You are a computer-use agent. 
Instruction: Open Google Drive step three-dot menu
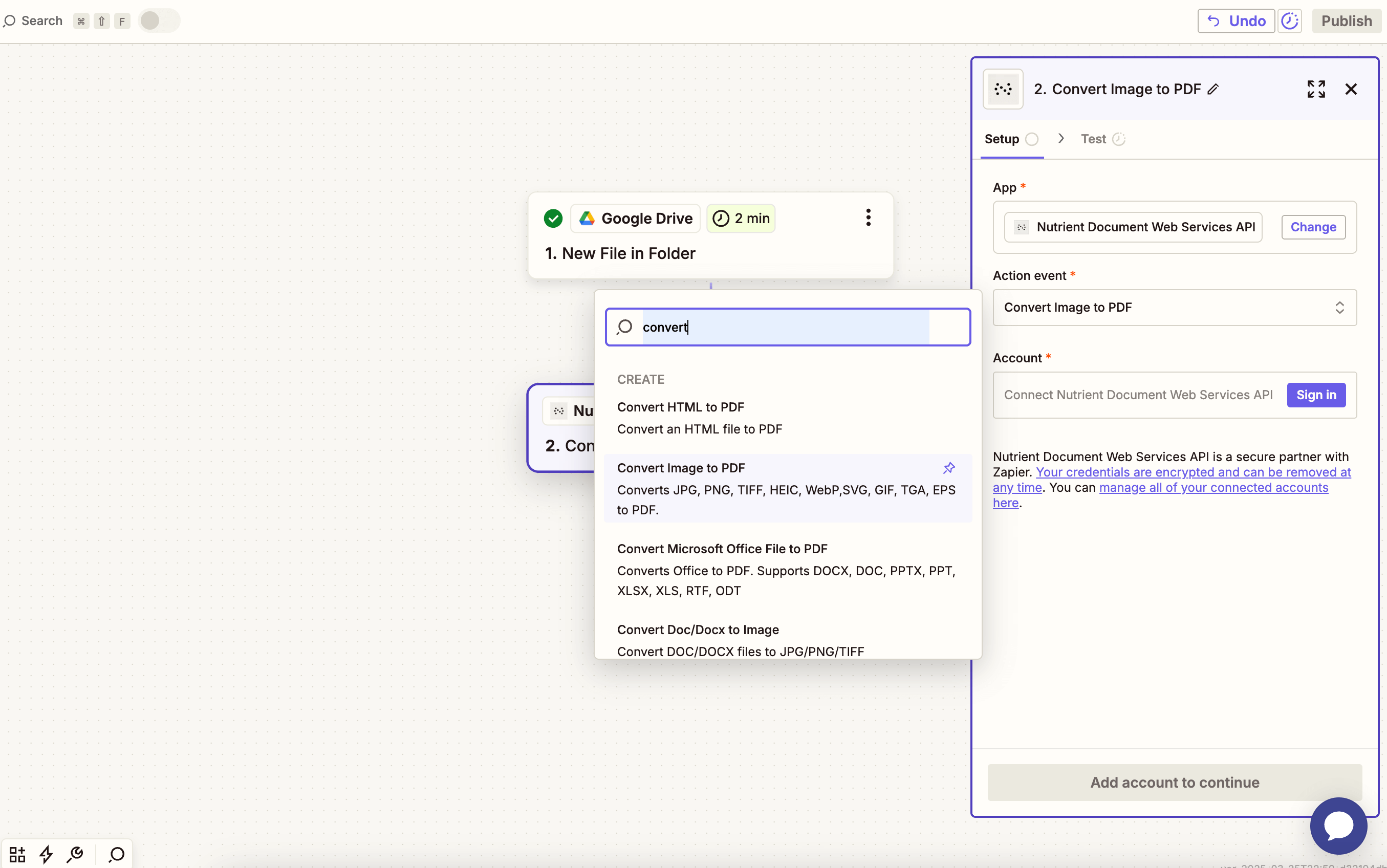point(868,218)
